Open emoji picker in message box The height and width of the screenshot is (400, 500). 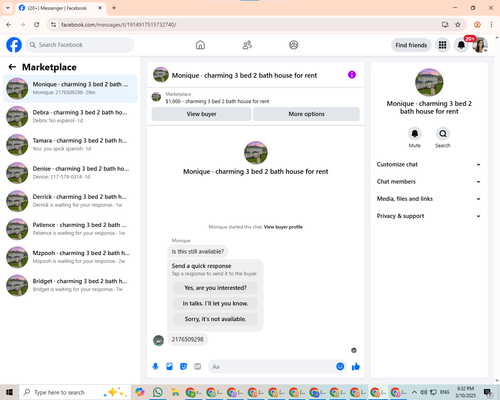(340, 366)
